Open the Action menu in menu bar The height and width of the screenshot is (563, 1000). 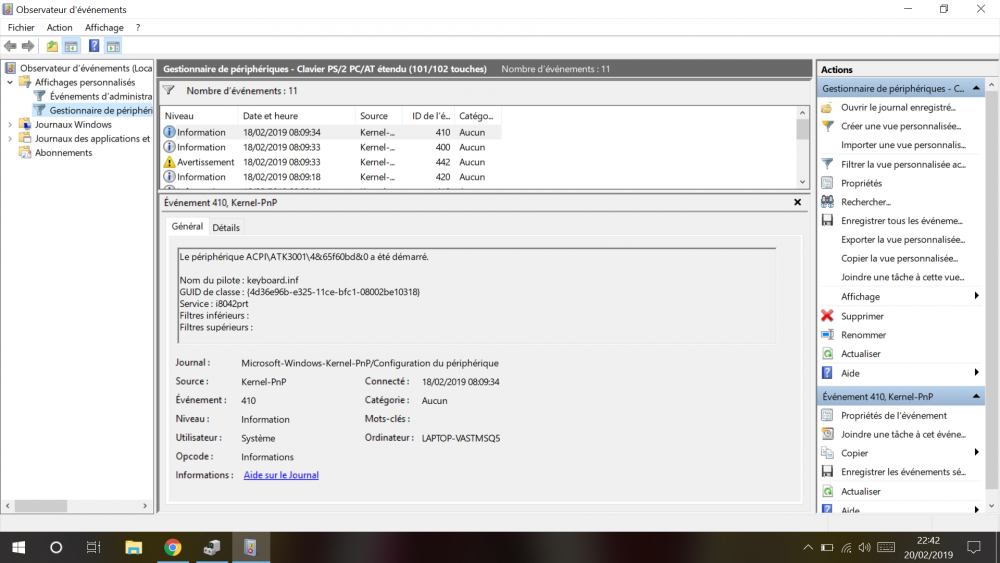(x=59, y=27)
